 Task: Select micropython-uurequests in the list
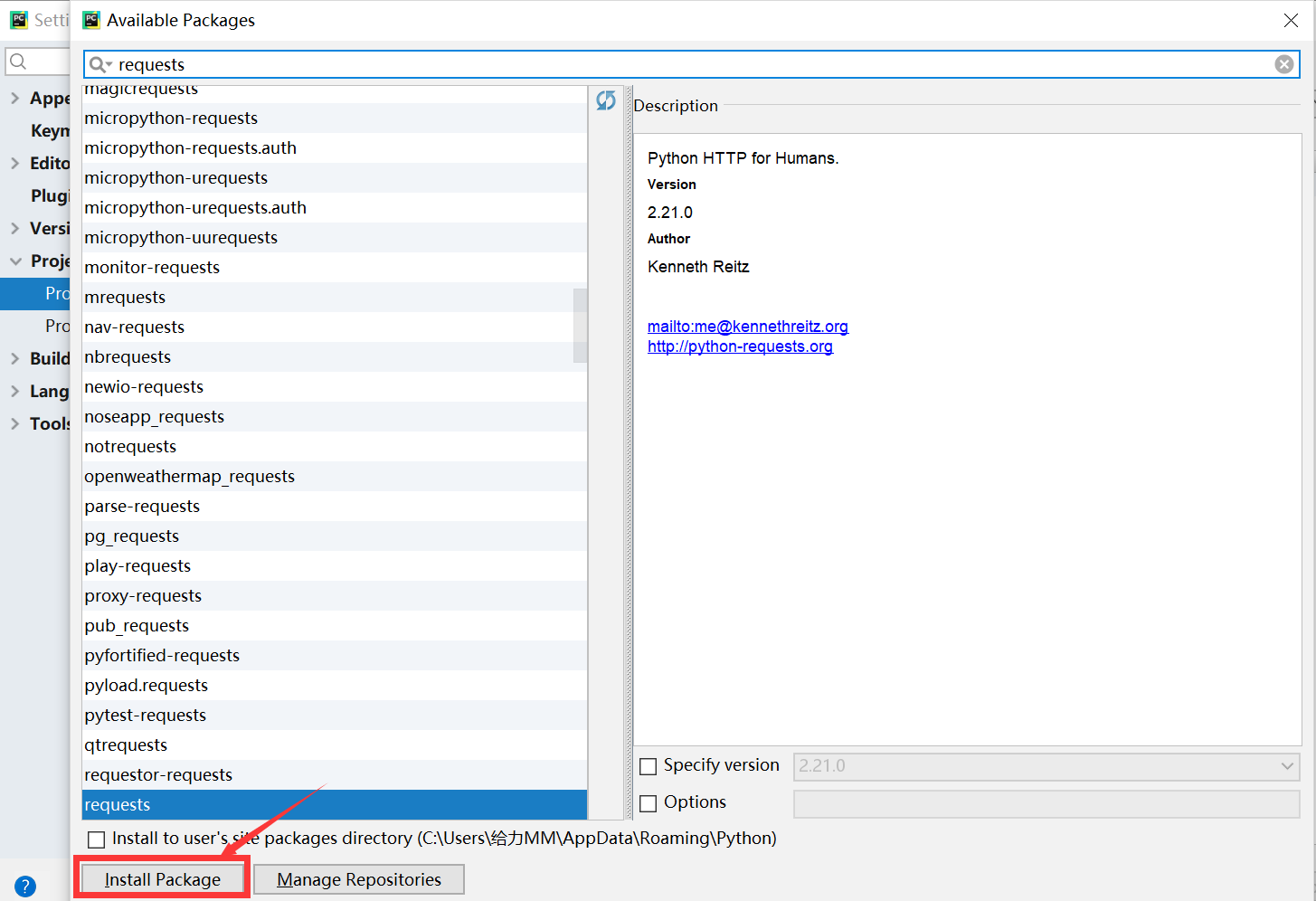pyautogui.click(x=335, y=238)
